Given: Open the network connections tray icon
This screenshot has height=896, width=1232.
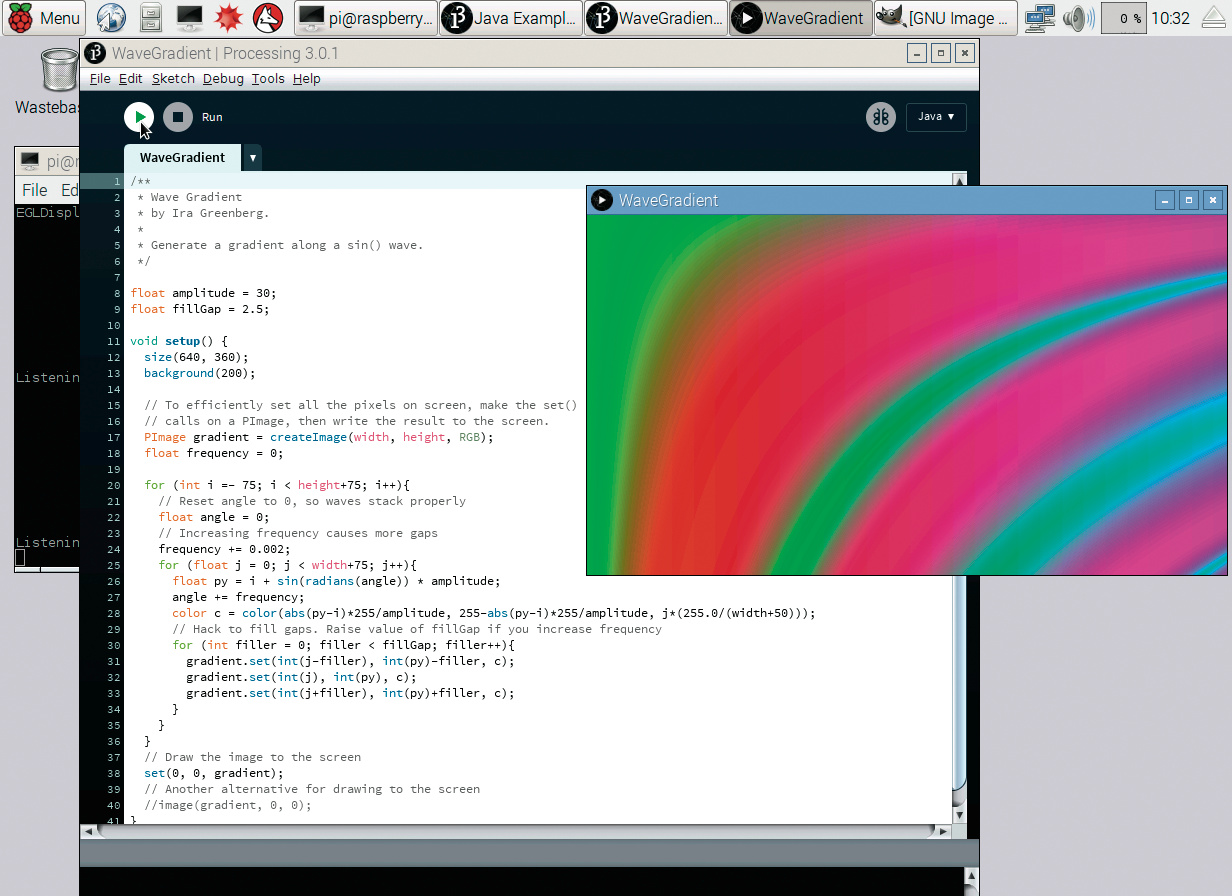Looking at the screenshot, I should [1040, 18].
